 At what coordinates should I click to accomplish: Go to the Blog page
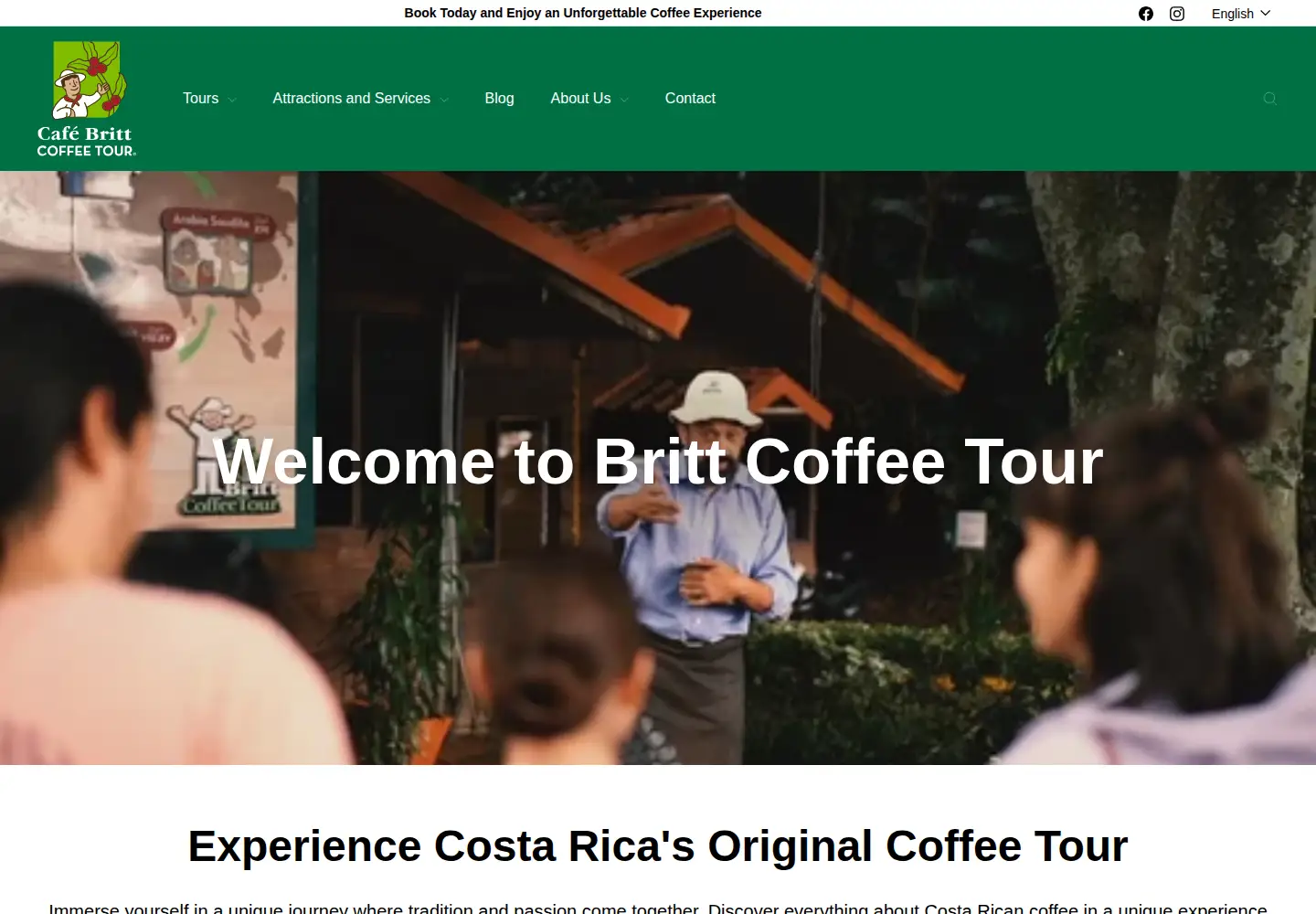(499, 99)
